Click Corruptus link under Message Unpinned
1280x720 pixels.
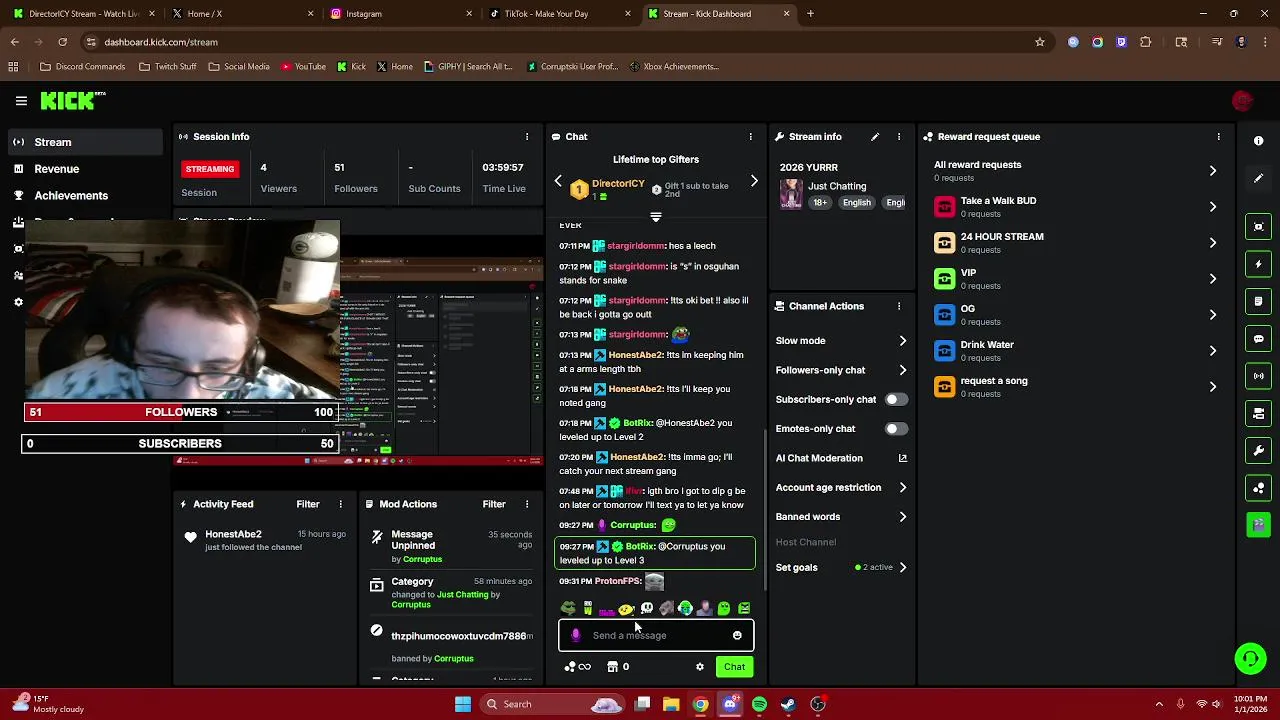(x=423, y=559)
